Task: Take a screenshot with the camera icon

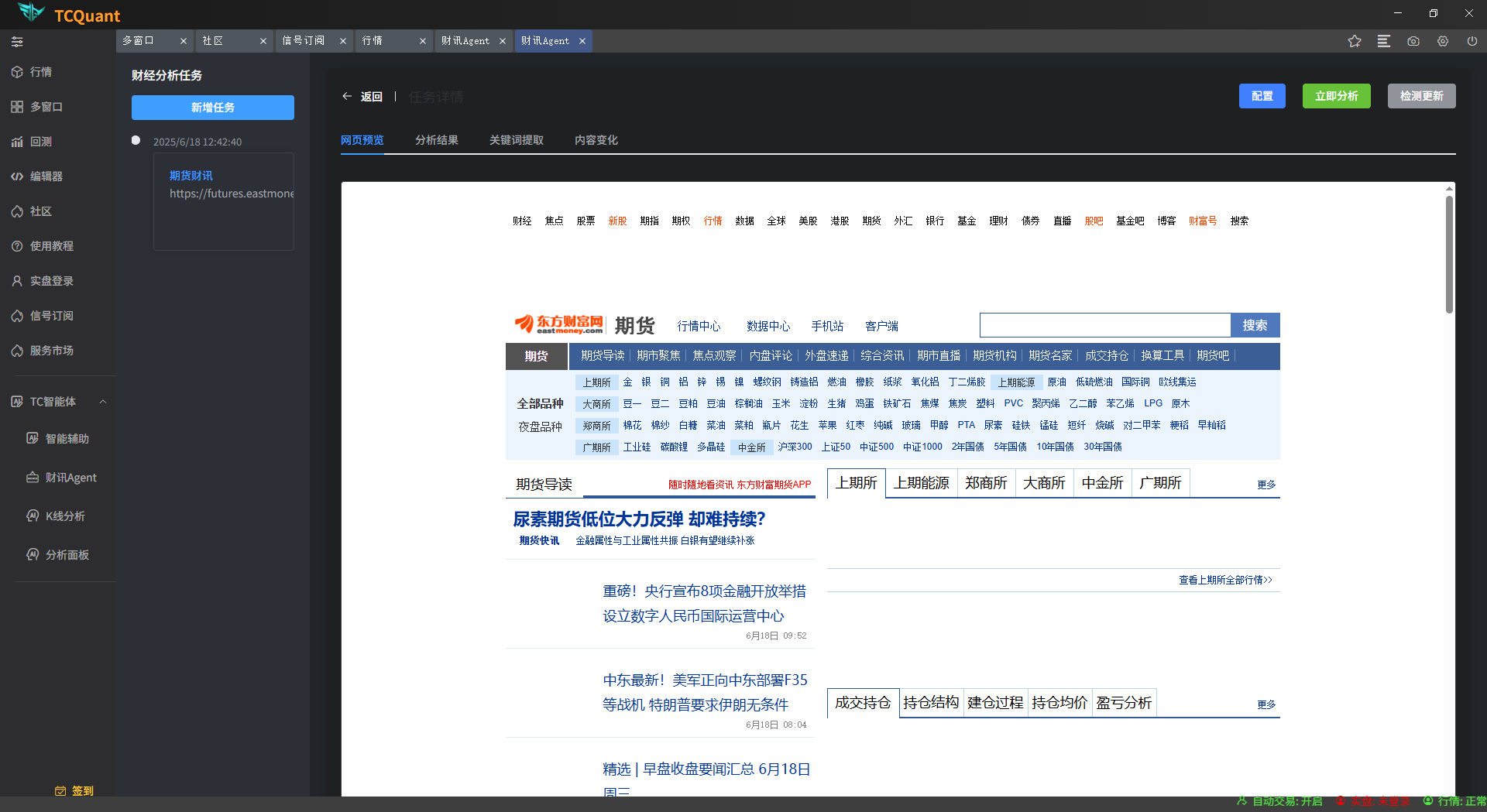Action: [1413, 41]
